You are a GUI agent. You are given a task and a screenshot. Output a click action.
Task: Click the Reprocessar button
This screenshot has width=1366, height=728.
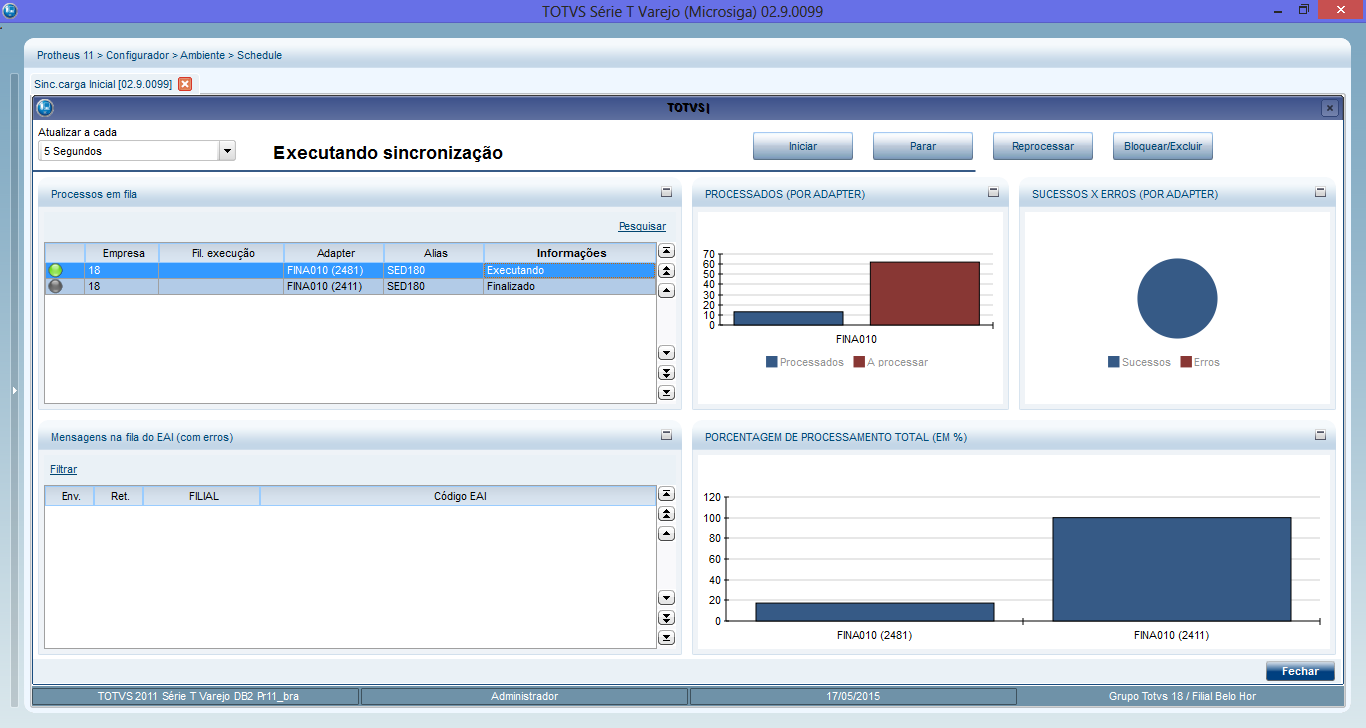pos(1043,146)
